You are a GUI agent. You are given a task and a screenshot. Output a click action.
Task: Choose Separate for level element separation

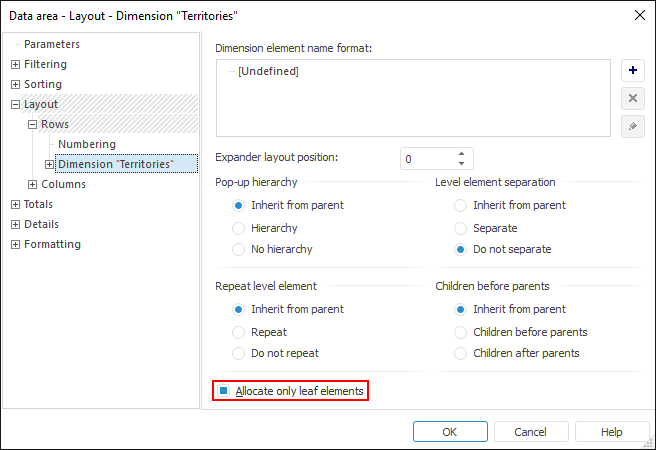tap(461, 227)
